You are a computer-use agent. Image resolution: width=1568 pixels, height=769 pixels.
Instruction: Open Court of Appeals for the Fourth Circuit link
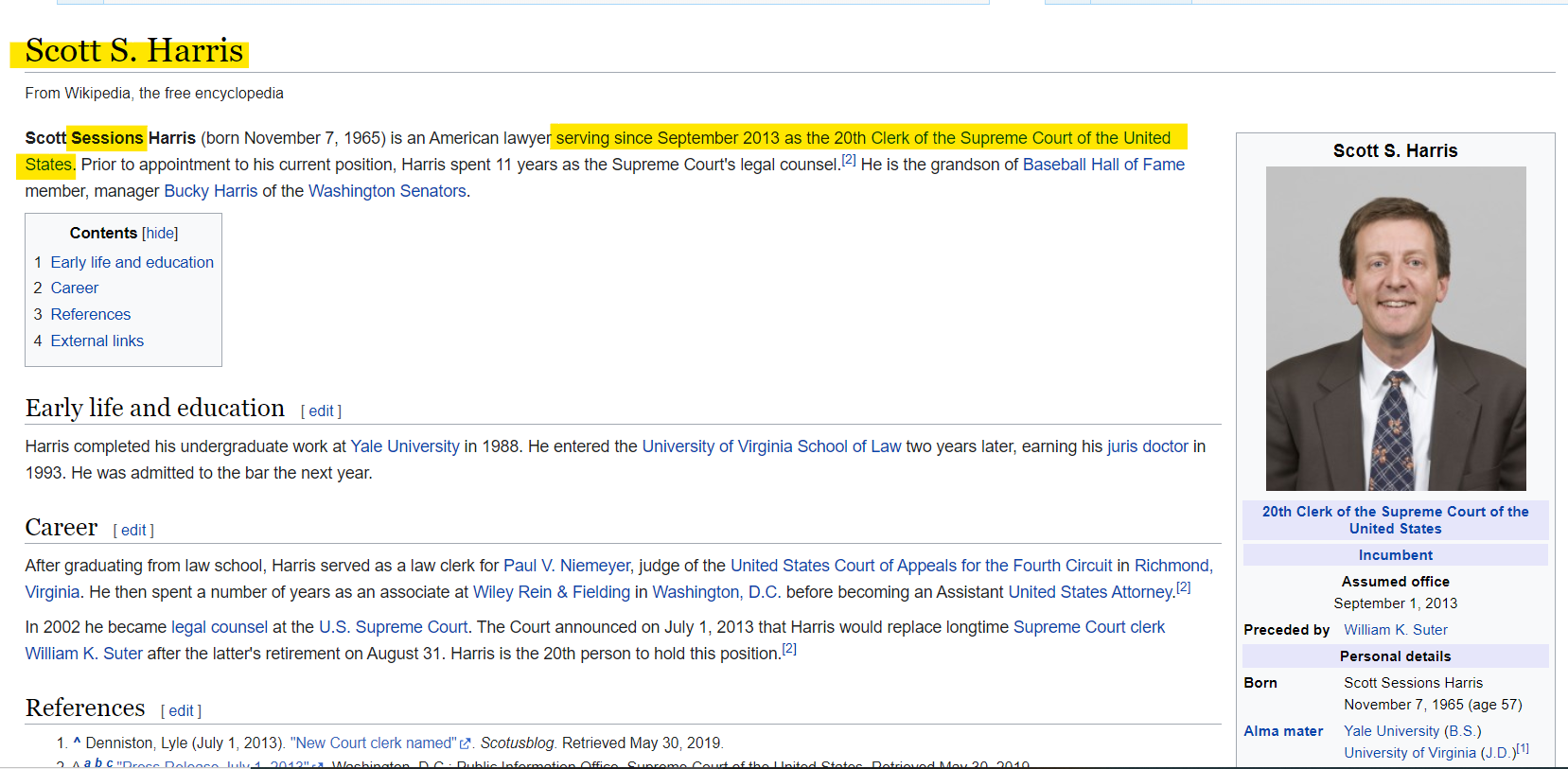tap(922, 566)
